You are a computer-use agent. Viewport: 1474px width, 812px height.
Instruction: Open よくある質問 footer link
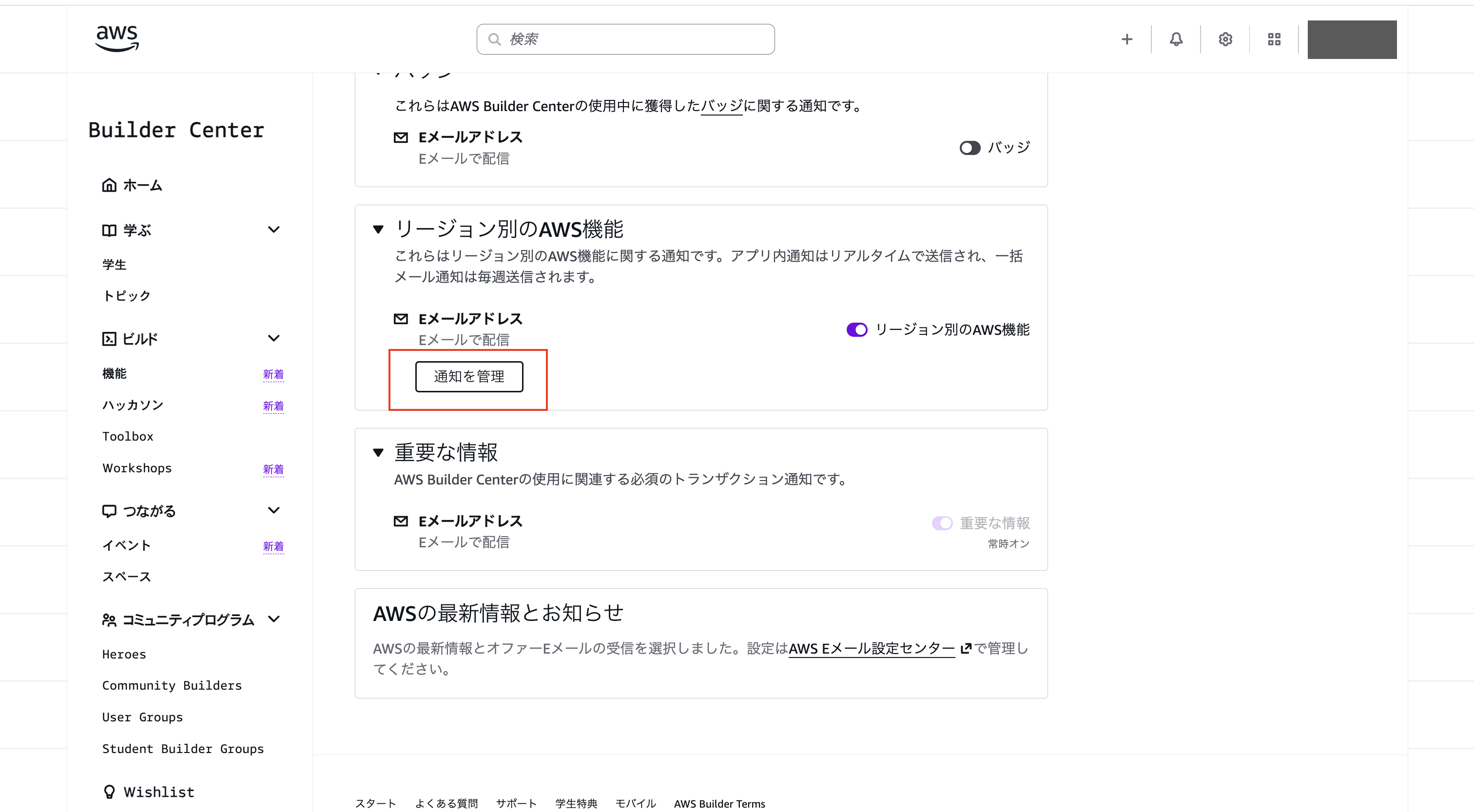(446, 803)
